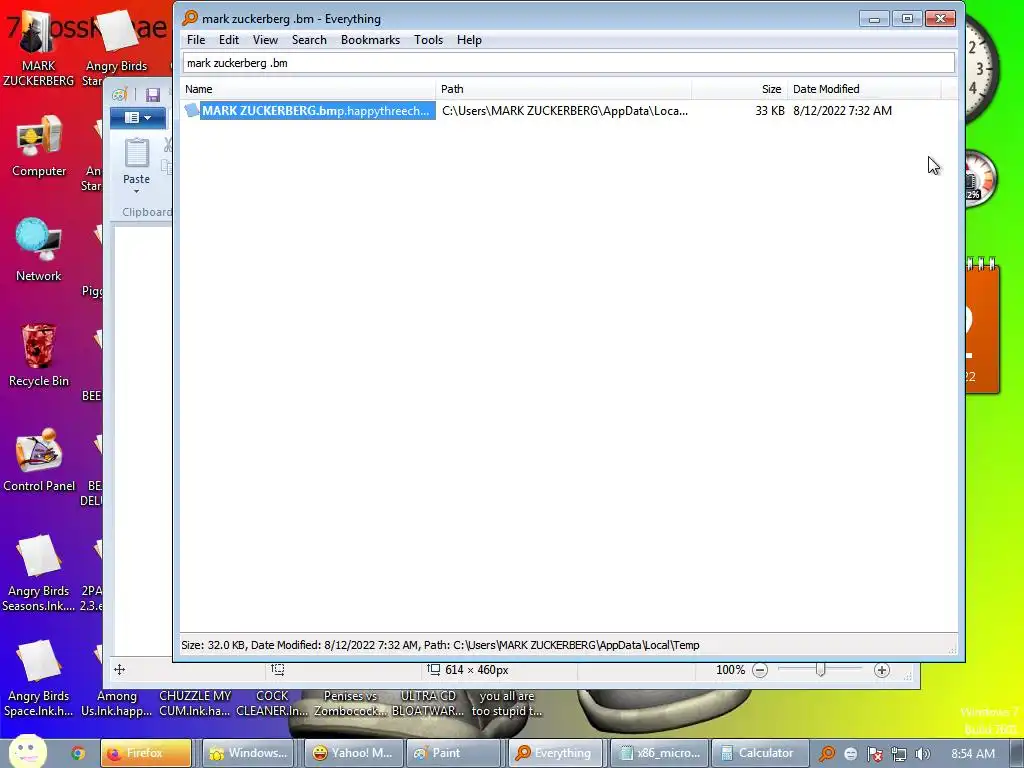
Task: Click the Paste clipboard icon in Paint
Action: pyautogui.click(x=136, y=153)
